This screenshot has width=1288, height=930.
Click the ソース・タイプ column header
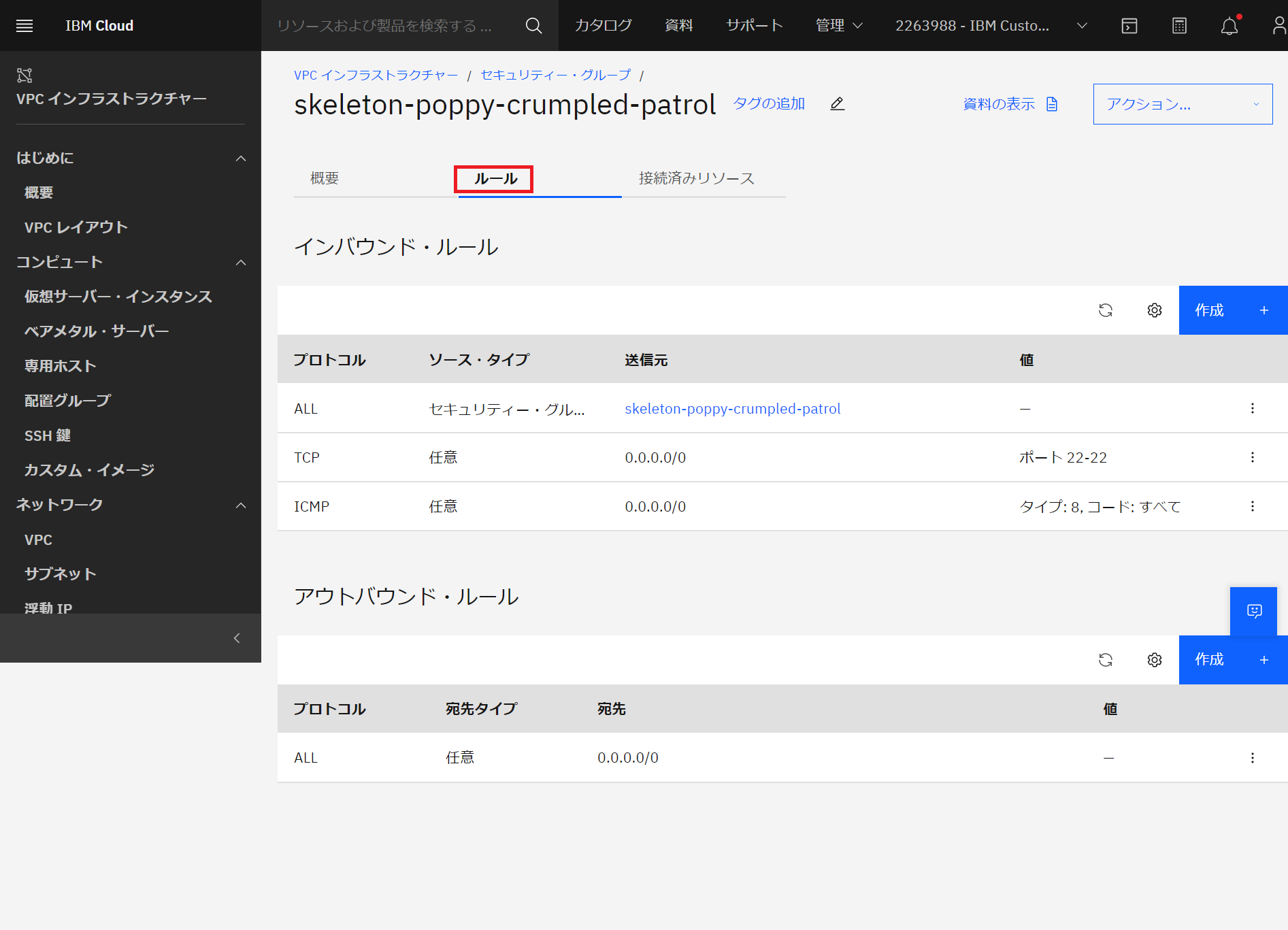point(479,360)
